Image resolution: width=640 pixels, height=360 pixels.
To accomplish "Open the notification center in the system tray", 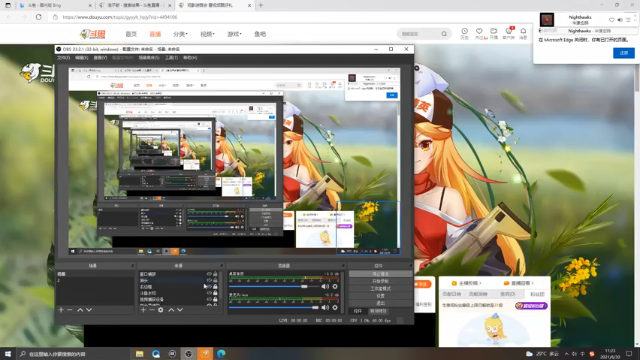I will [x=629, y=353].
